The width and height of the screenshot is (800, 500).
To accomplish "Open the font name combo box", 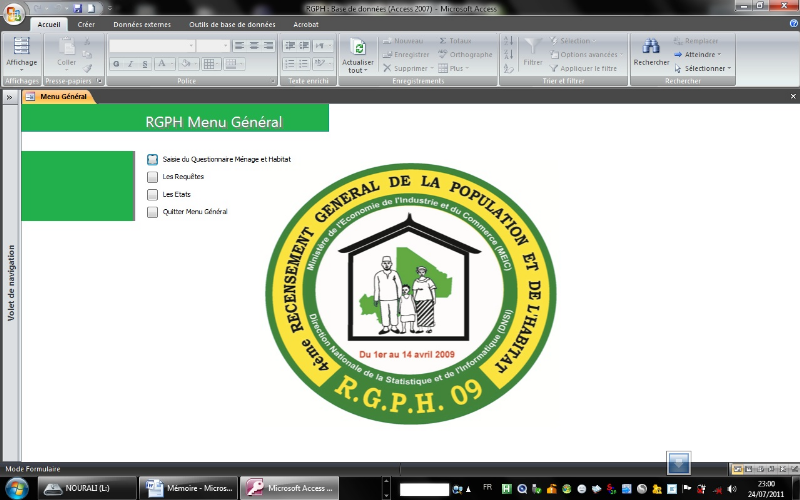I will [x=152, y=46].
